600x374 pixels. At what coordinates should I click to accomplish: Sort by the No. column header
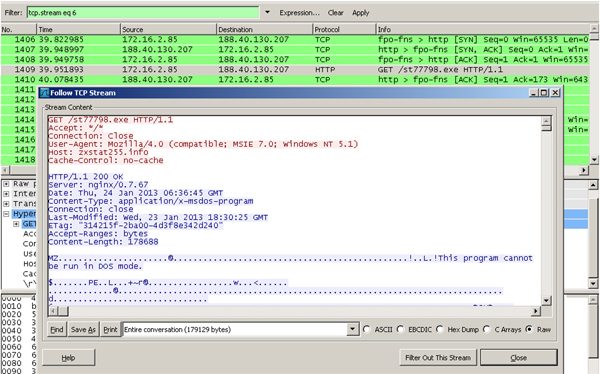18,29
